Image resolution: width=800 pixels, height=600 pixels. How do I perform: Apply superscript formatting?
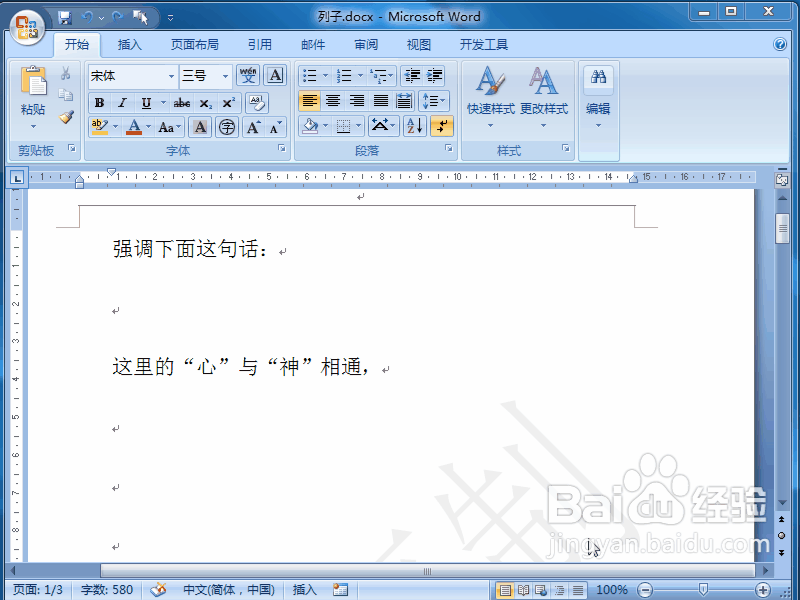228,102
